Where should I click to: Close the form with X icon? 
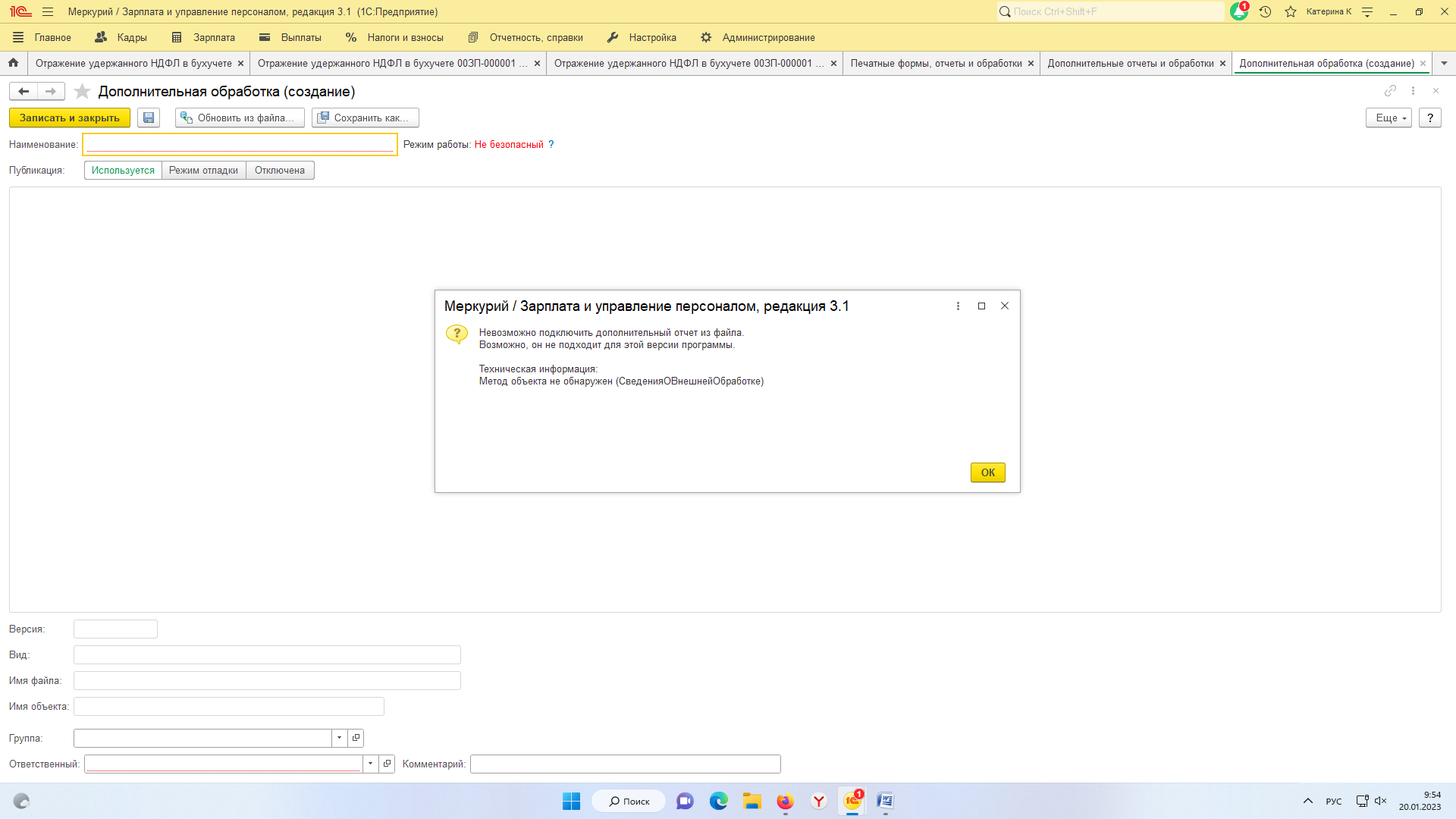click(1436, 90)
